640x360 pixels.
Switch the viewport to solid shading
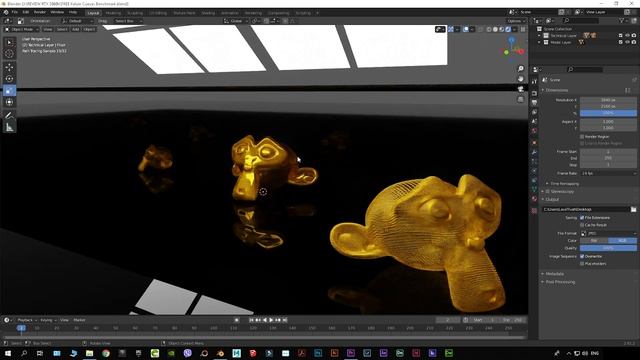(x=496, y=29)
